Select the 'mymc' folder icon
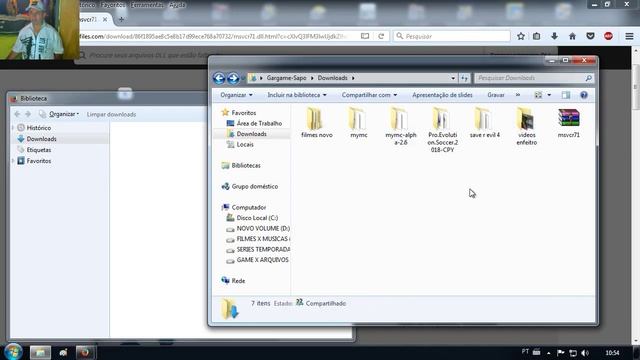The width and height of the screenshot is (640, 360). (358, 119)
